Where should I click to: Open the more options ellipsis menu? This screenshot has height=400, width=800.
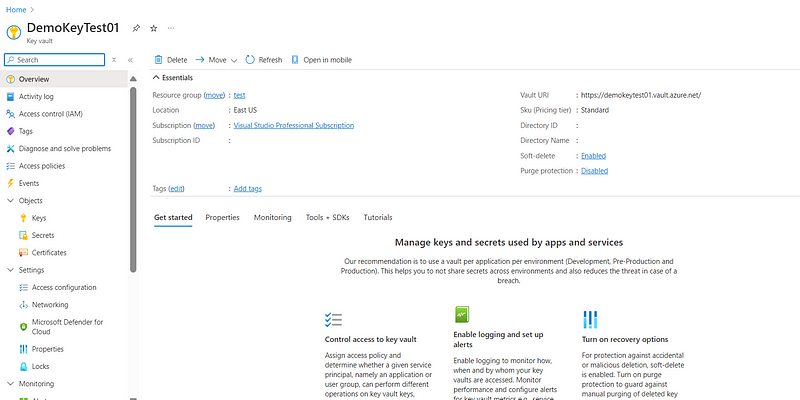(x=171, y=28)
